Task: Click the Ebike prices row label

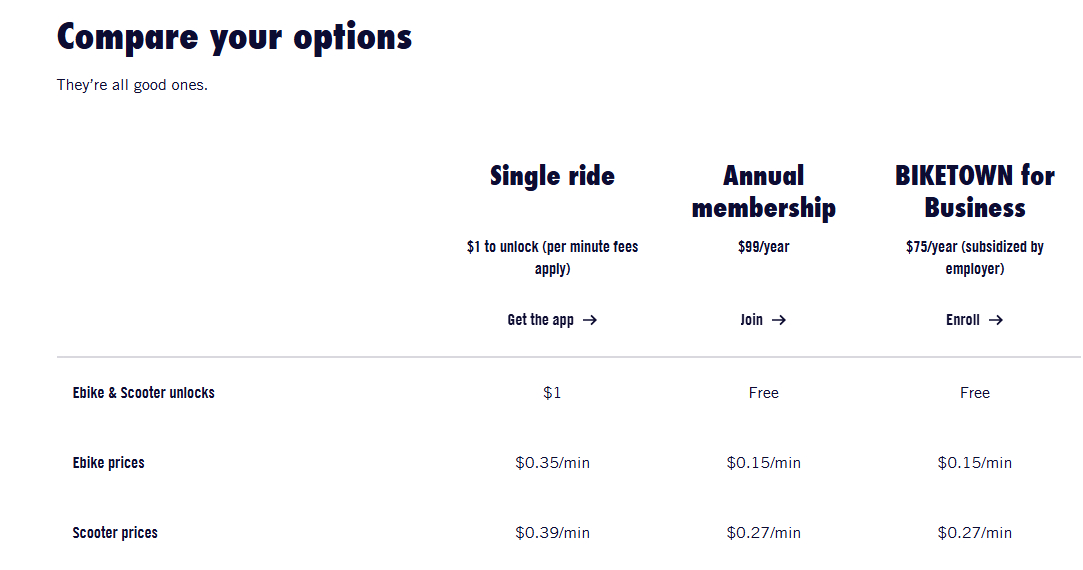Action: [x=108, y=463]
